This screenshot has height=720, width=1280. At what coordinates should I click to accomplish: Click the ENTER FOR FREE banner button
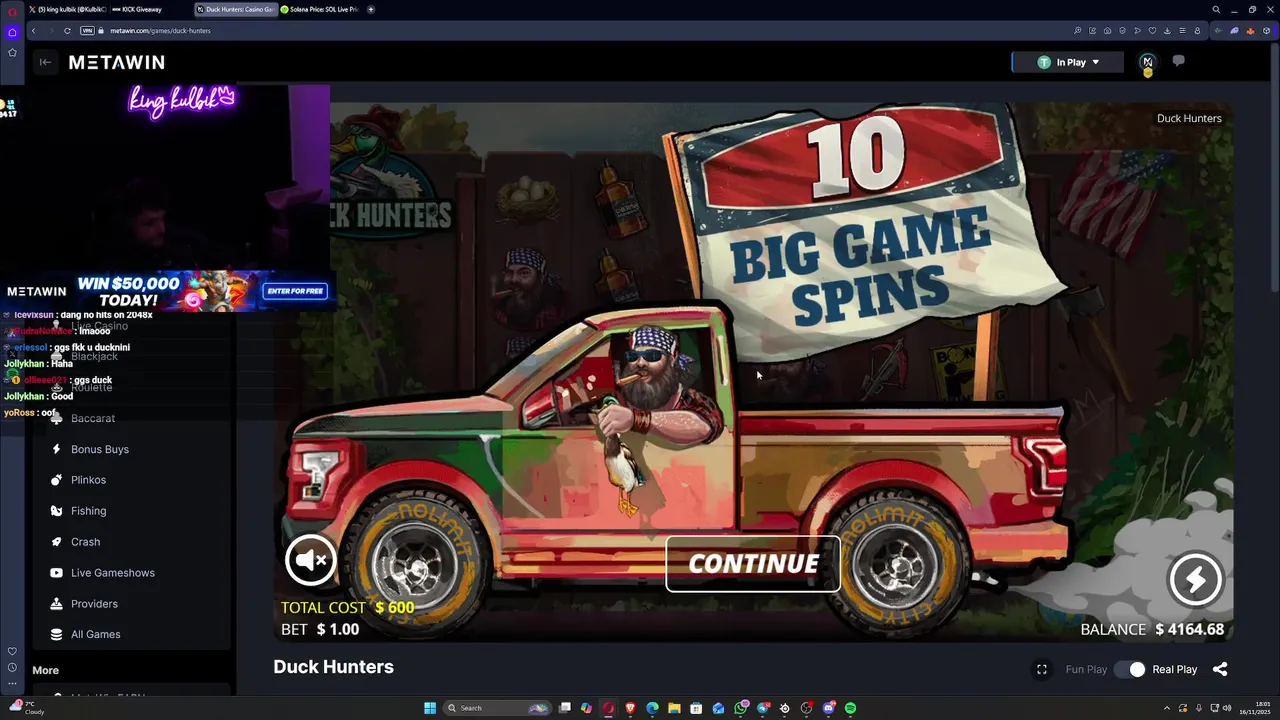pos(295,291)
